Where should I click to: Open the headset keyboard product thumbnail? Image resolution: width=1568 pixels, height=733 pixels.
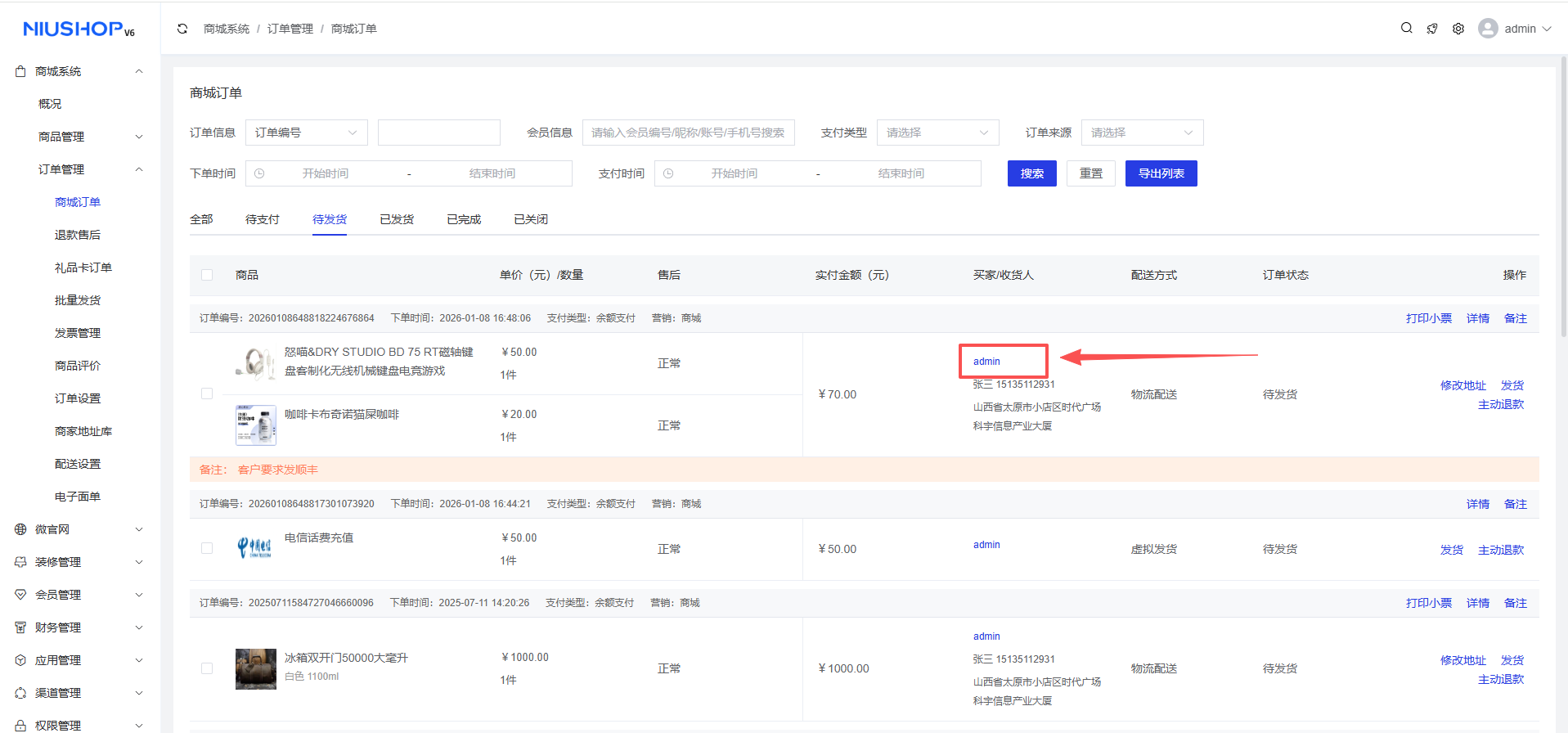coord(256,363)
